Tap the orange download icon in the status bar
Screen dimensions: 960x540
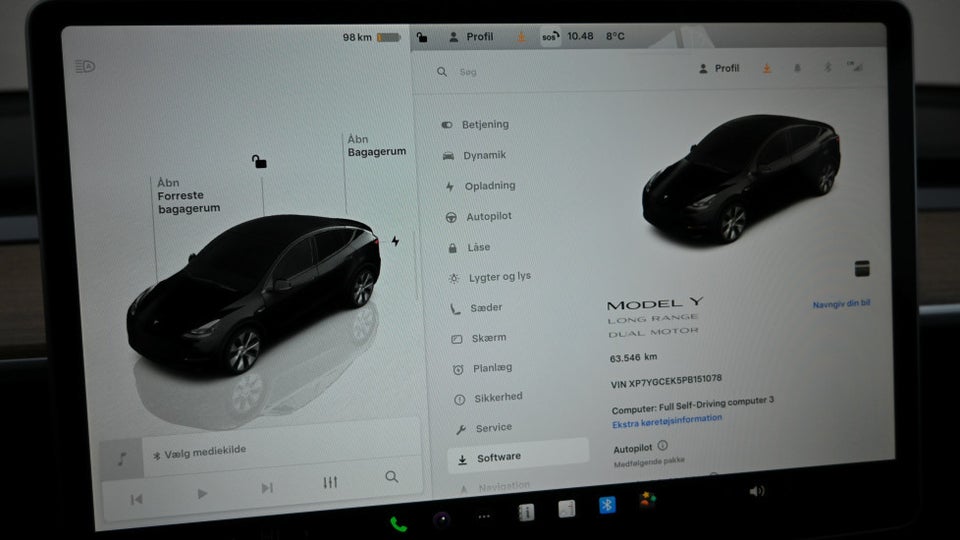[521, 37]
